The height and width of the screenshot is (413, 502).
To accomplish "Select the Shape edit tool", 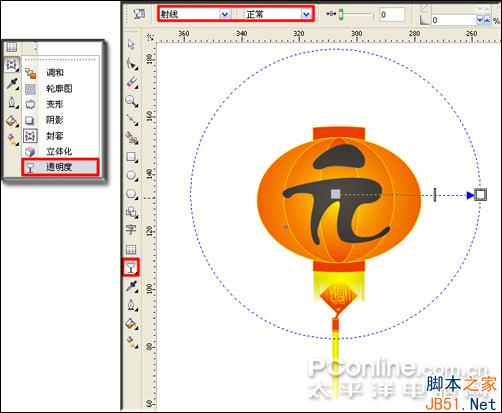I will click(131, 63).
